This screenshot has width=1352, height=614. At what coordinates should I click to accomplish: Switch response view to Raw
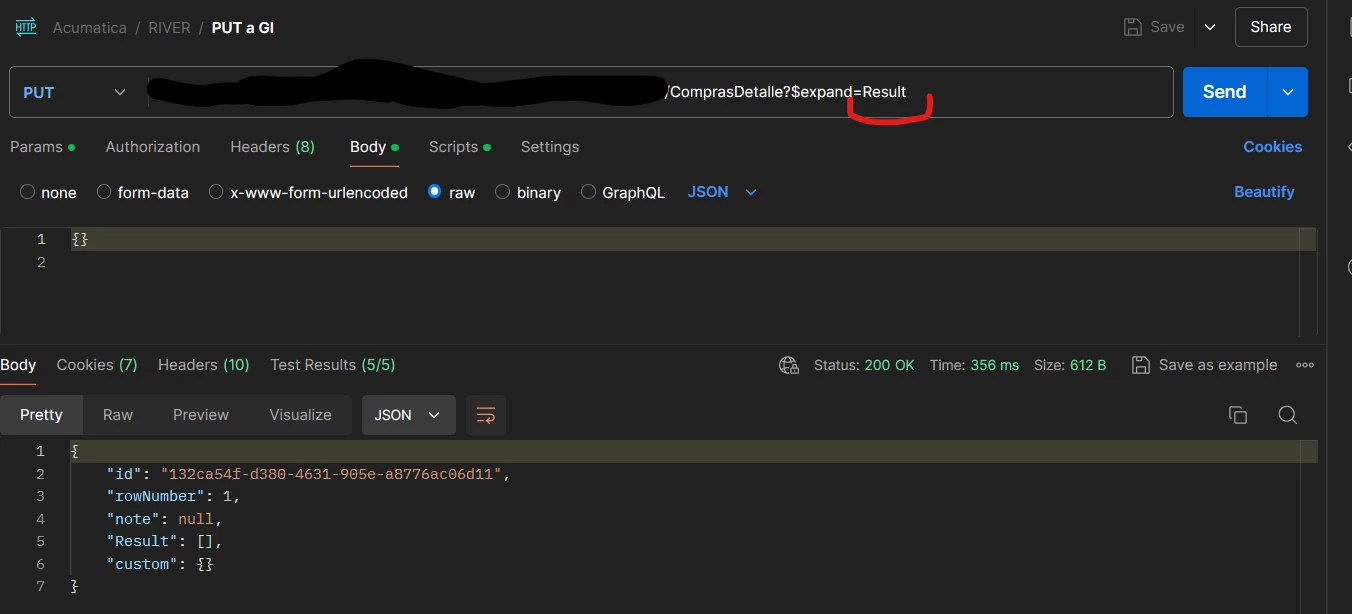pos(117,414)
